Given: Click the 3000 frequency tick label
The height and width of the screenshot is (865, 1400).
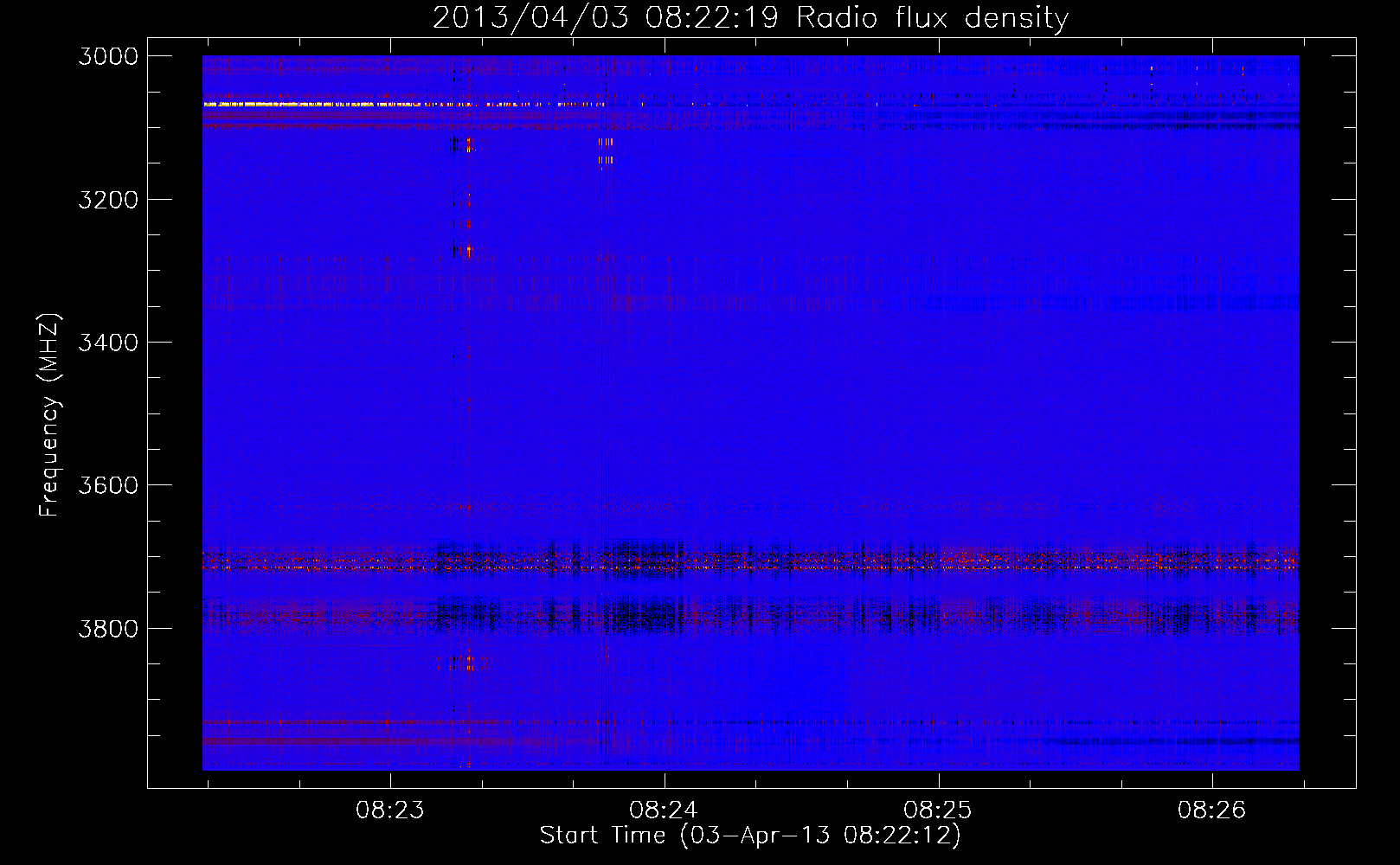Looking at the screenshot, I should (x=108, y=56).
